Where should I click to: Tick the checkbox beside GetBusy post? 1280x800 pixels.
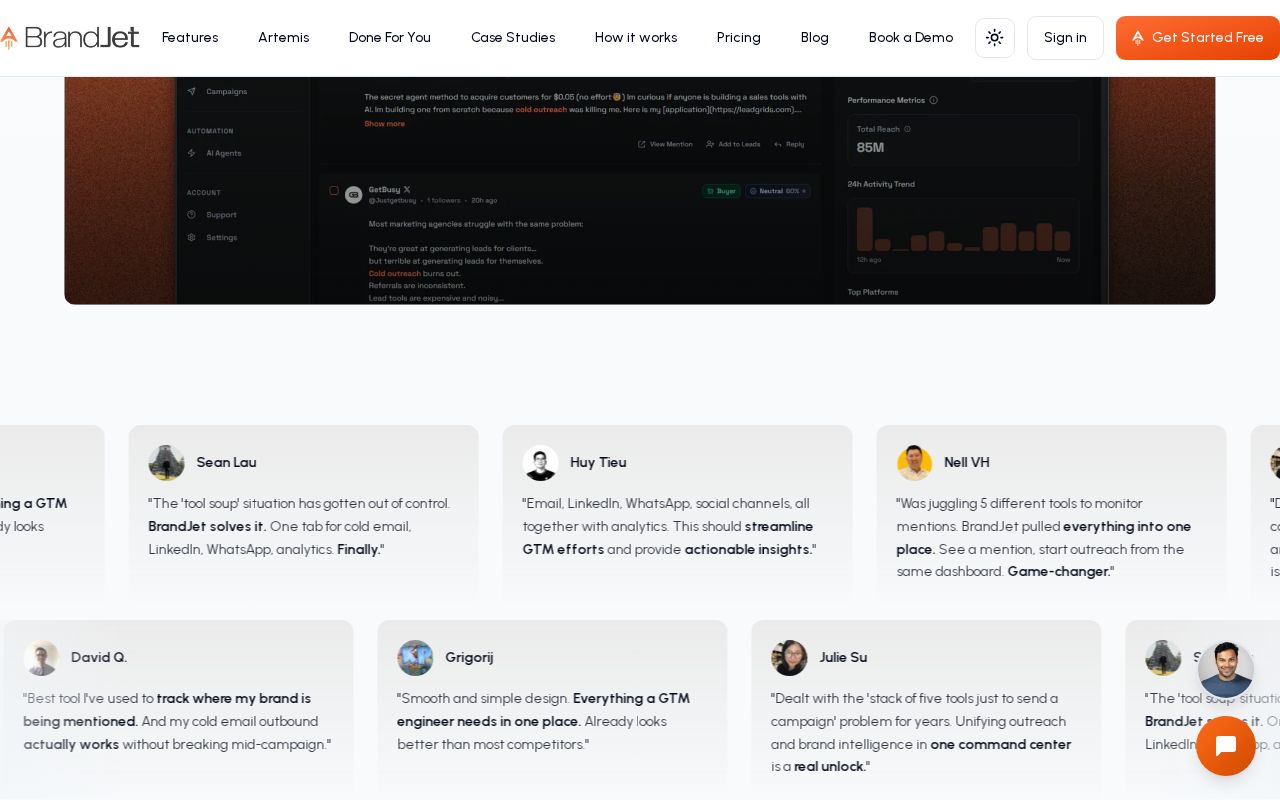(334, 190)
